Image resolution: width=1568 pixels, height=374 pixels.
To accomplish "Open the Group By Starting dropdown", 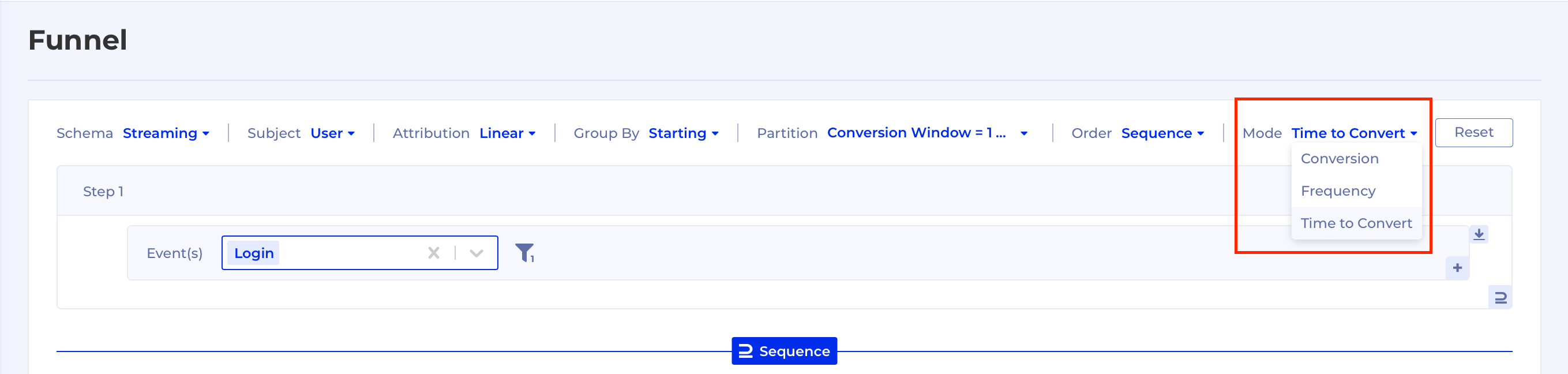I will (683, 133).
